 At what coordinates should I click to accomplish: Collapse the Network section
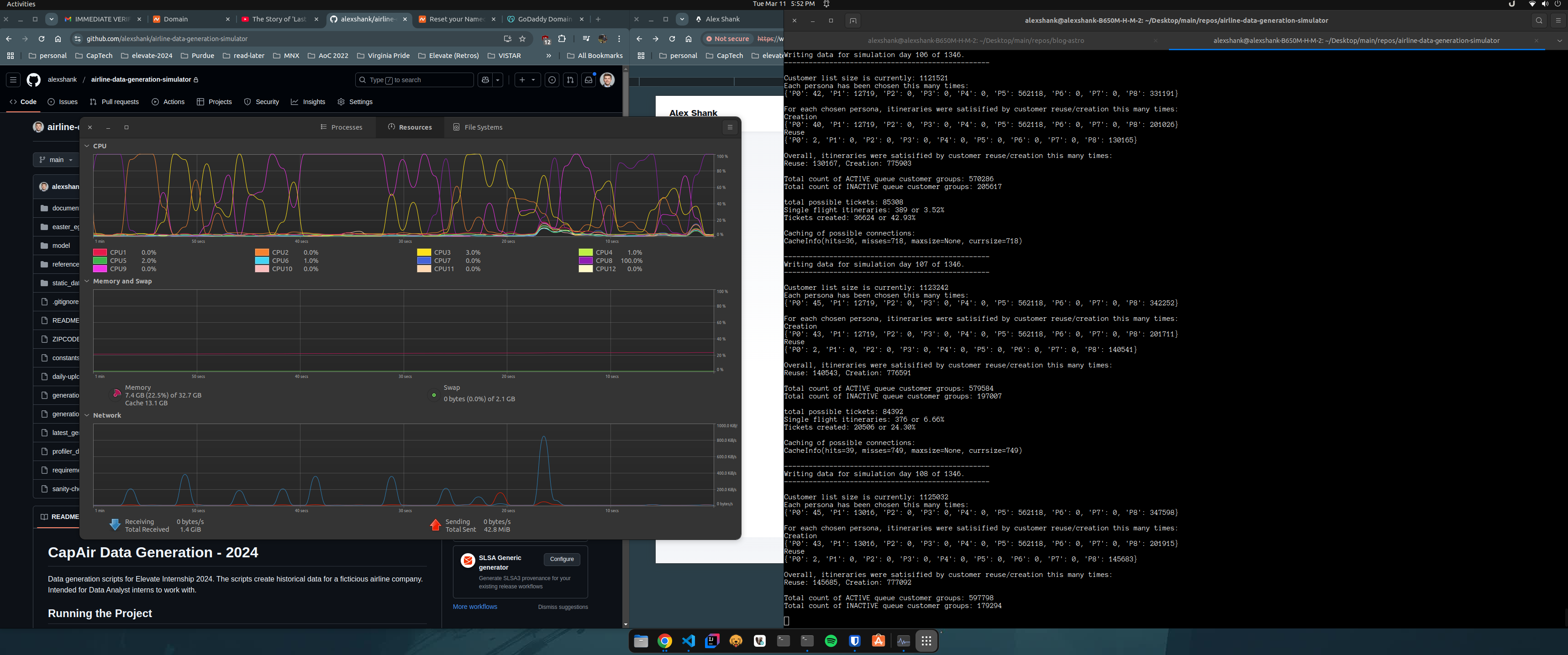tap(87, 415)
